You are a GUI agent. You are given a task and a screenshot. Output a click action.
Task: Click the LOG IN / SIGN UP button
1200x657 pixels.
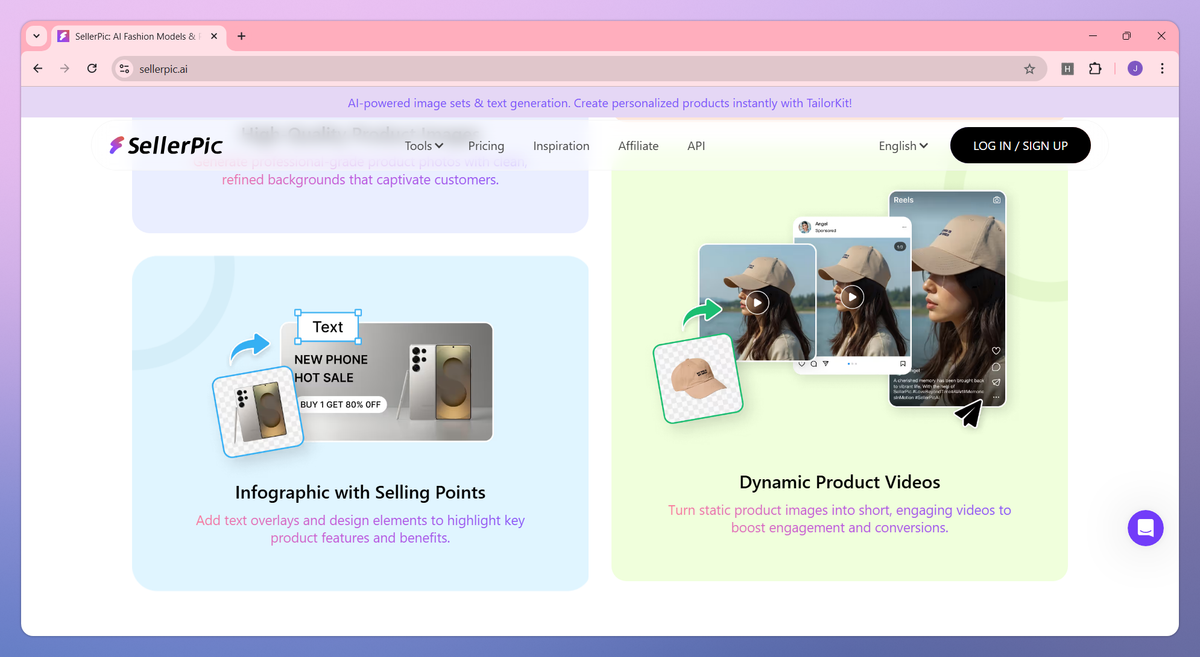point(1020,146)
